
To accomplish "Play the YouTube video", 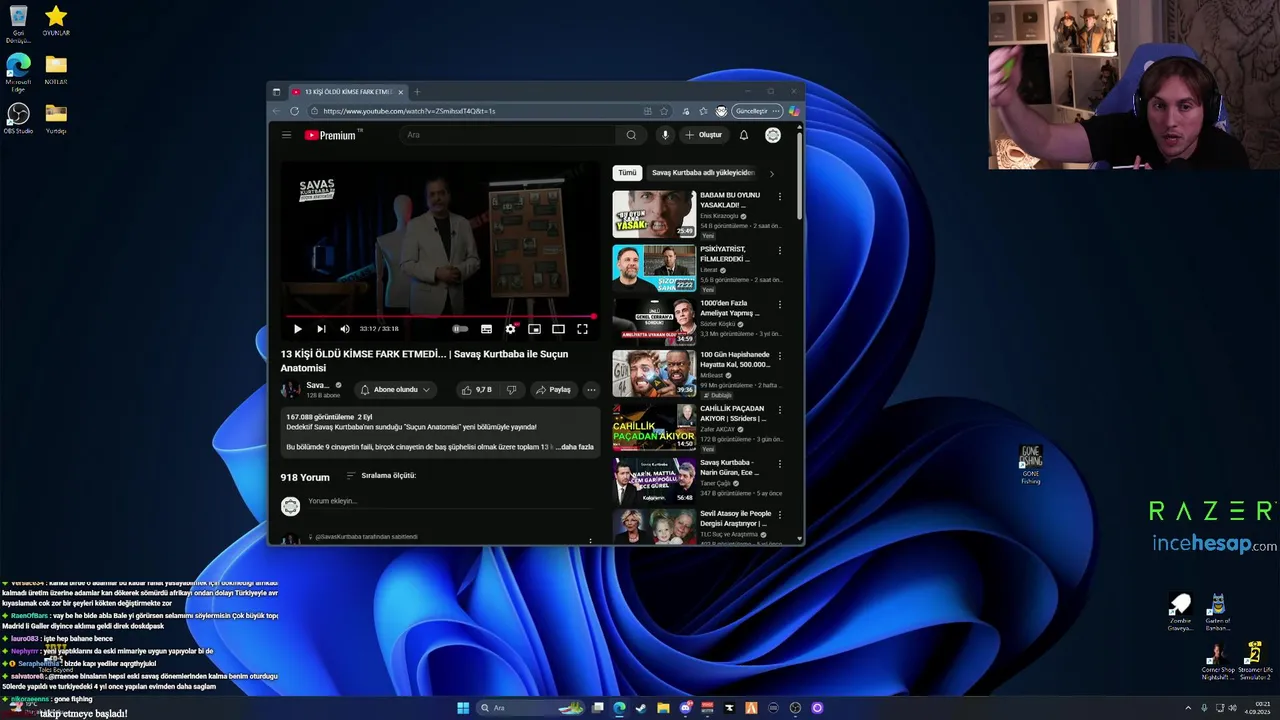I will tap(297, 329).
